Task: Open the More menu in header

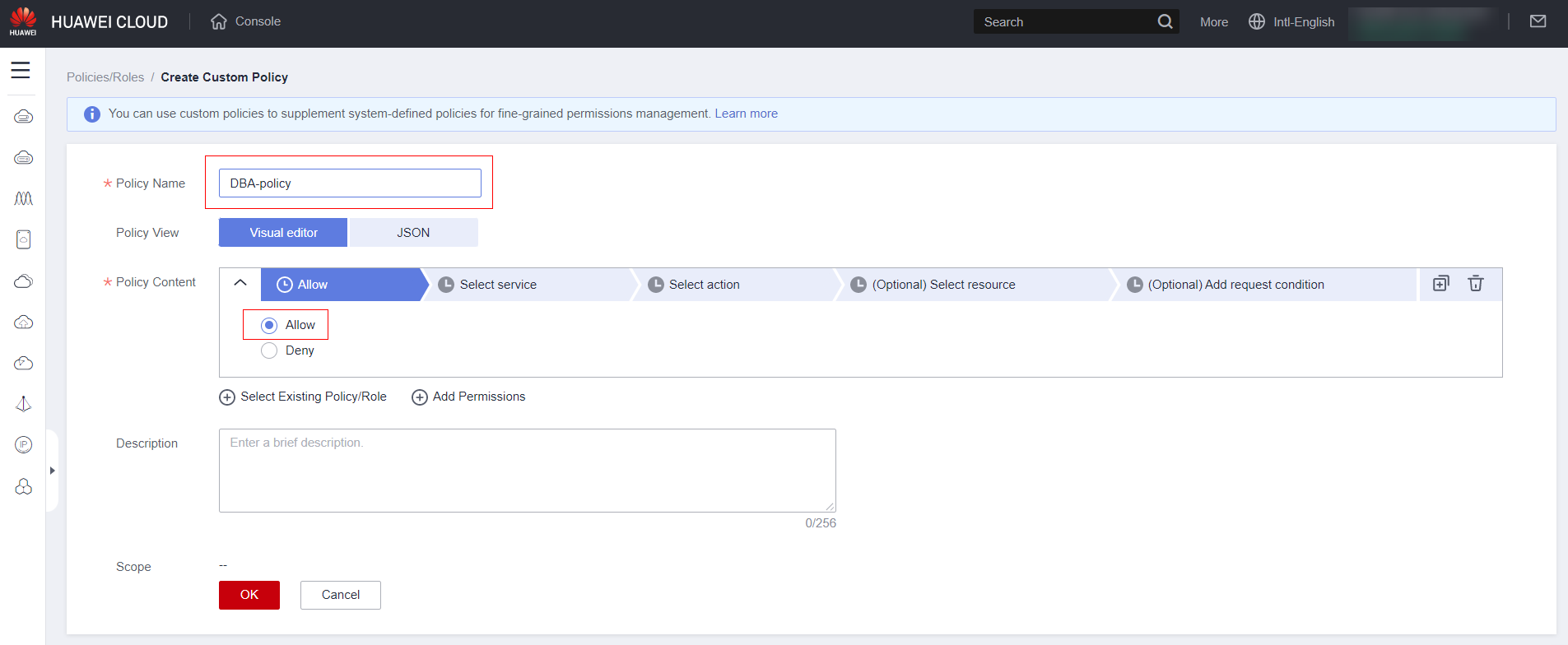Action: pyautogui.click(x=1213, y=22)
